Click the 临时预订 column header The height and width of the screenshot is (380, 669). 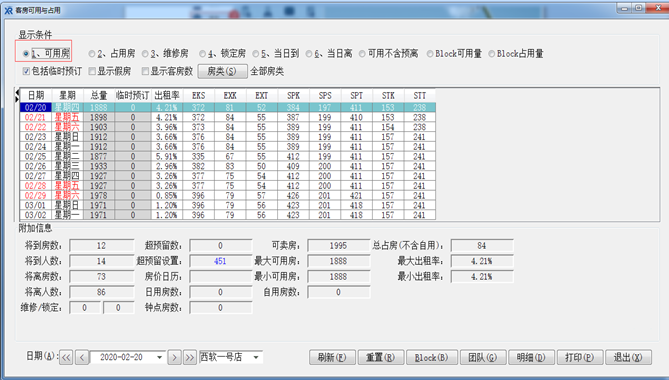click(x=133, y=96)
